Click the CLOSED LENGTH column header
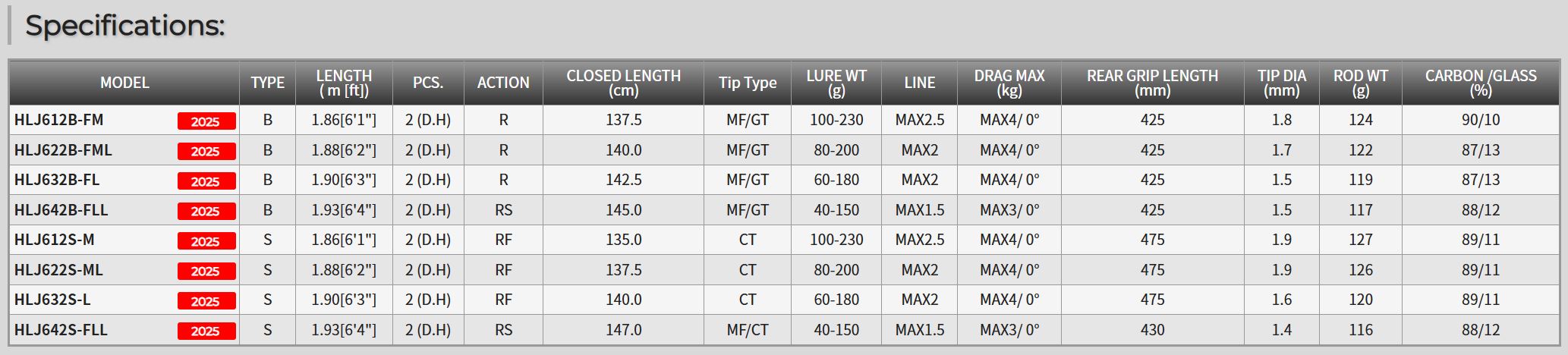 tap(623, 83)
